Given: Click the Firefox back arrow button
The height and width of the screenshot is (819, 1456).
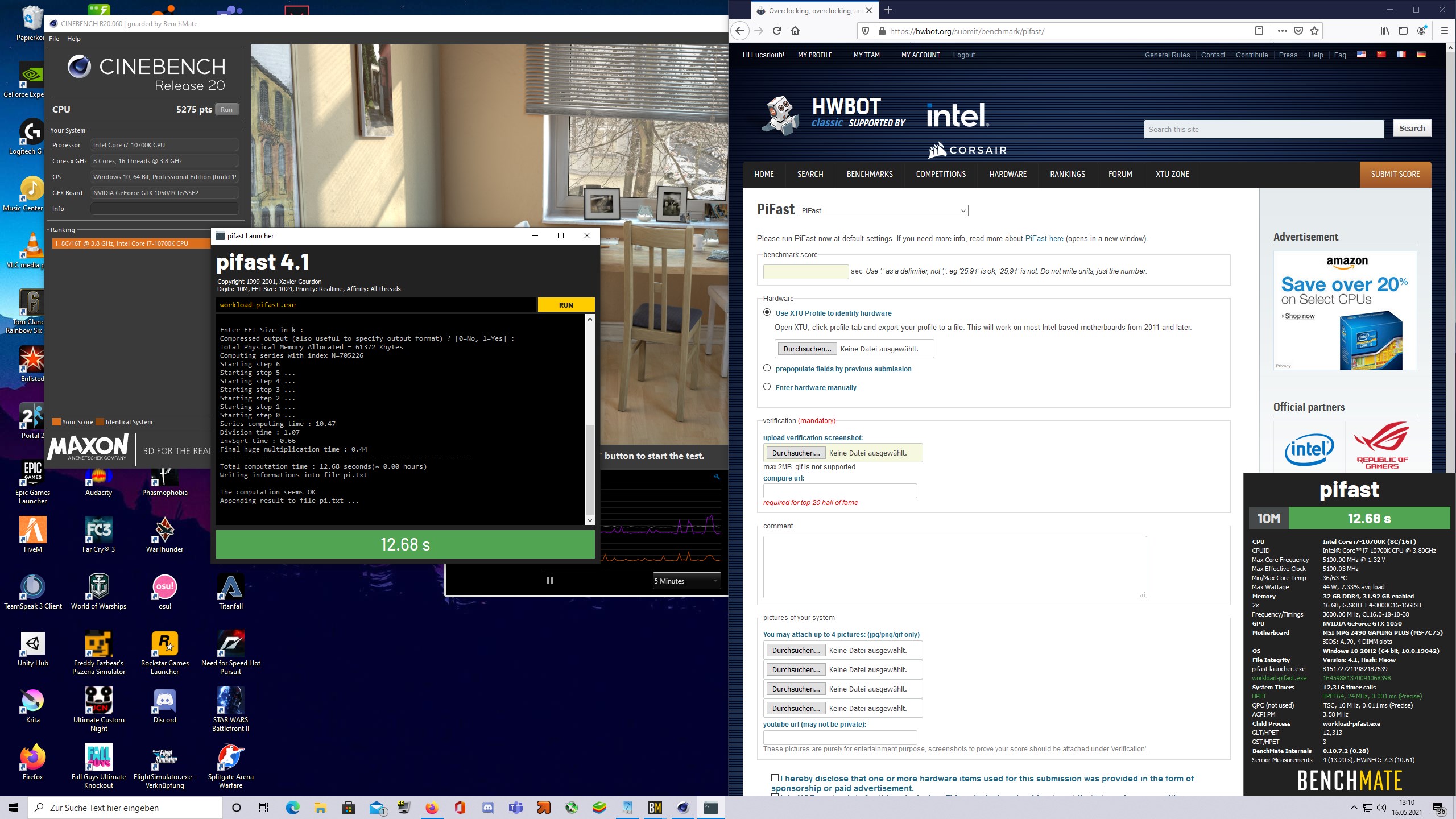Looking at the screenshot, I should [x=739, y=31].
